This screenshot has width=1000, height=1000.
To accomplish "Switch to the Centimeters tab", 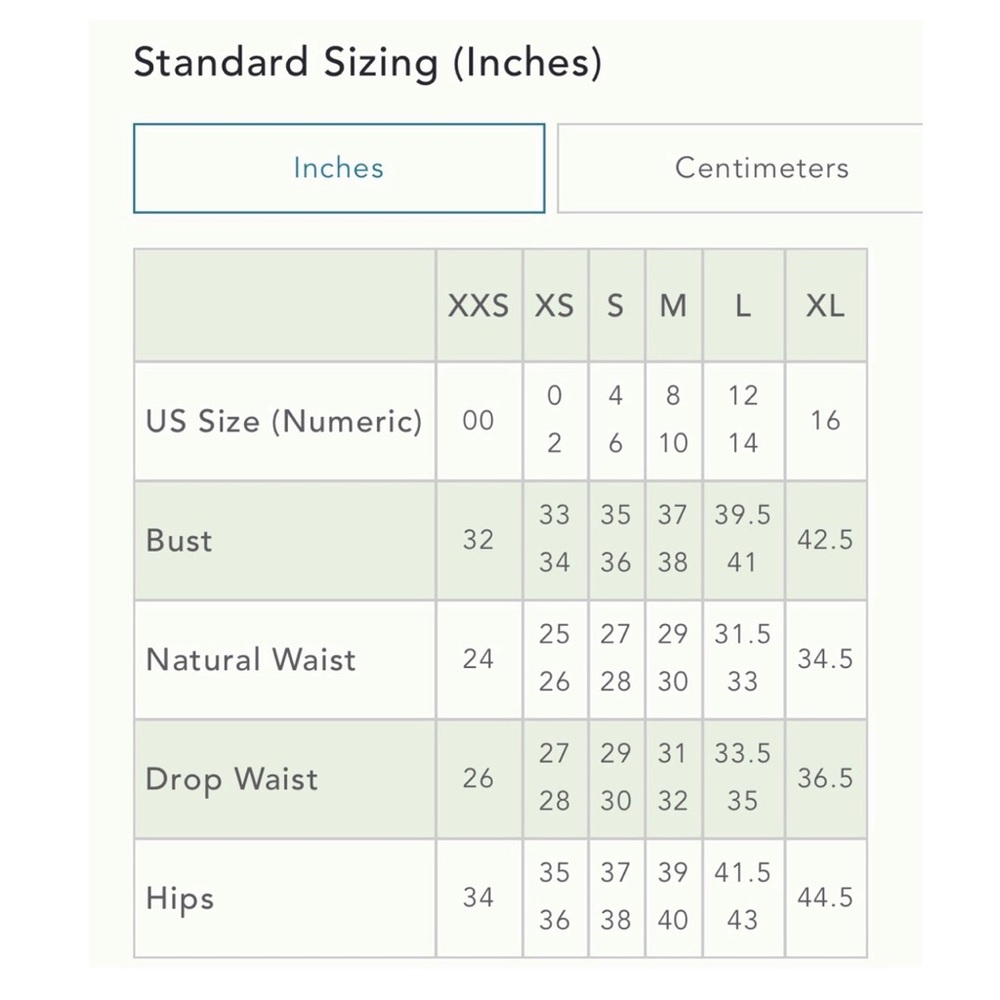I will click(760, 168).
